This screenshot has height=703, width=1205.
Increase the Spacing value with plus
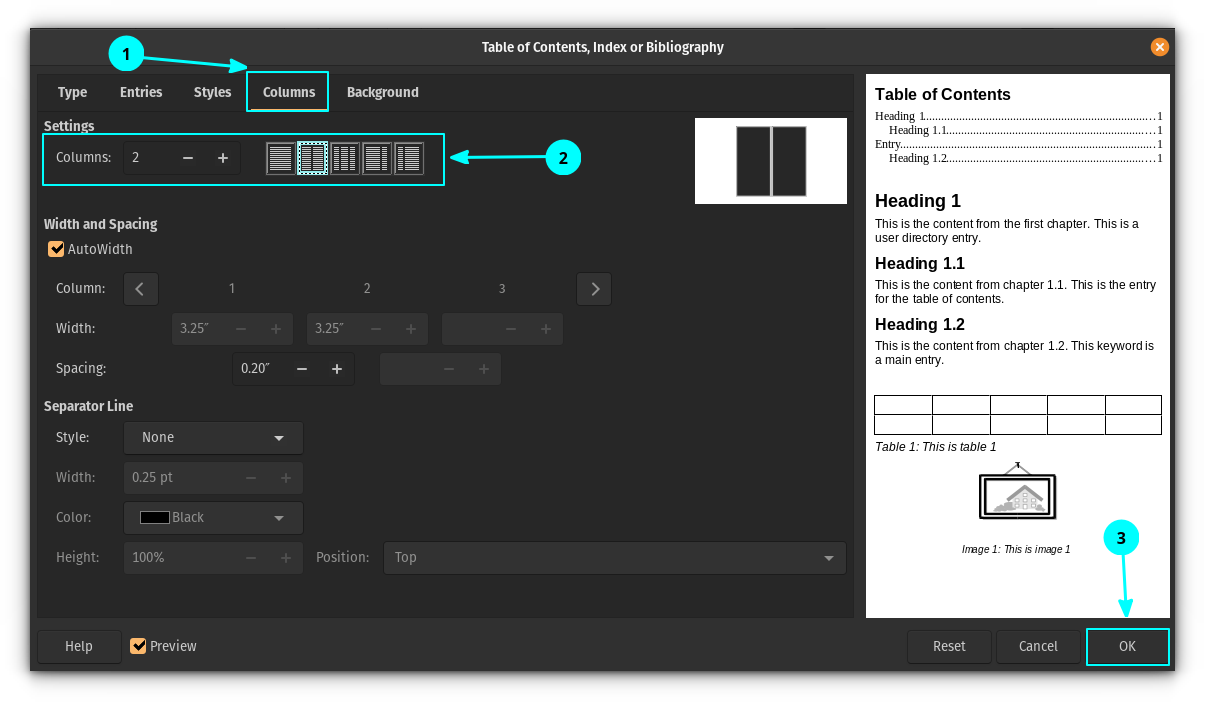coord(337,369)
